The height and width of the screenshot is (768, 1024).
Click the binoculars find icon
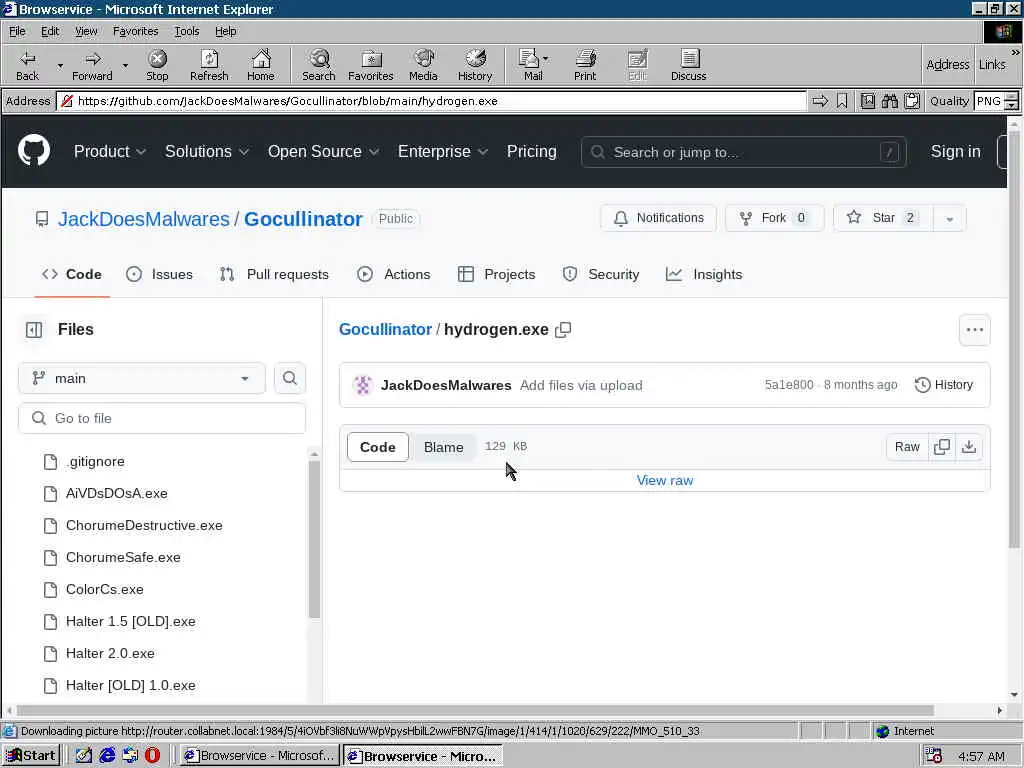(890, 101)
